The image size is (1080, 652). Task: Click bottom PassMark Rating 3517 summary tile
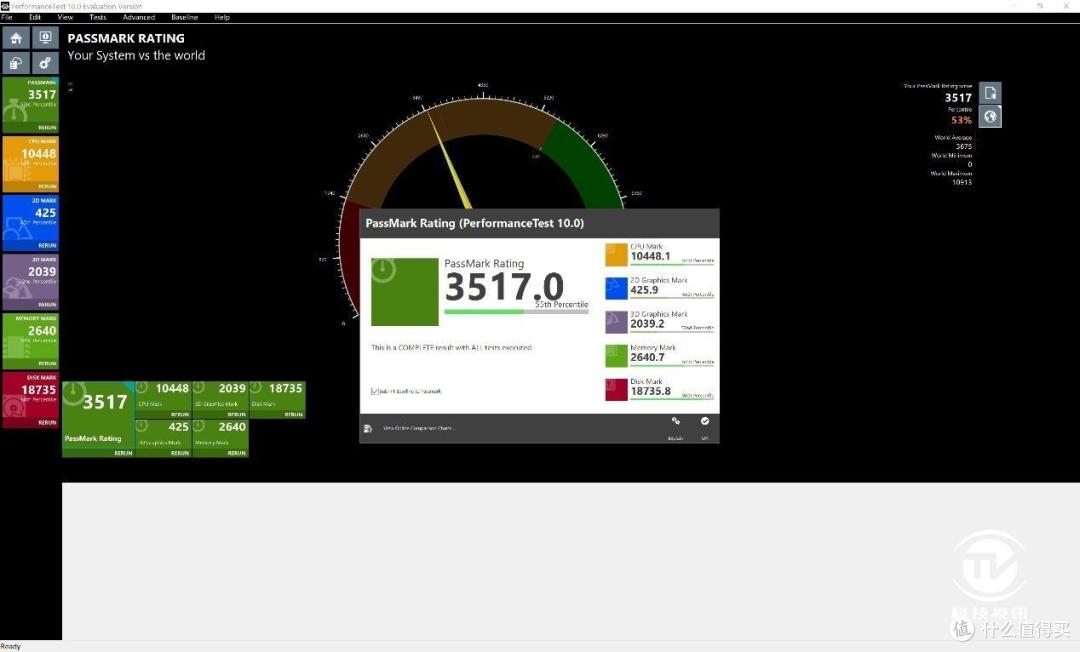pyautogui.click(x=98, y=419)
